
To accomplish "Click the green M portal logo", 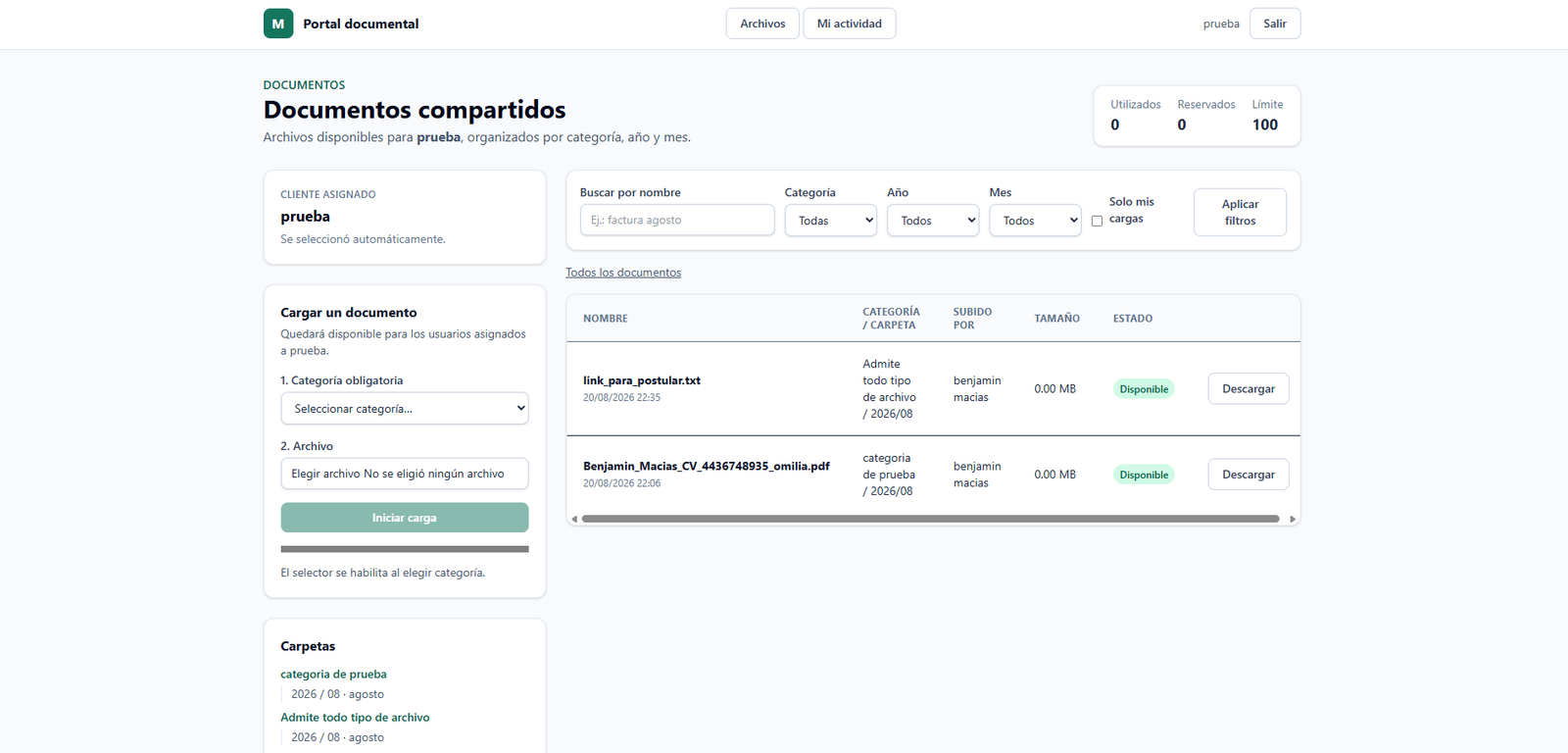I will pyautogui.click(x=278, y=24).
